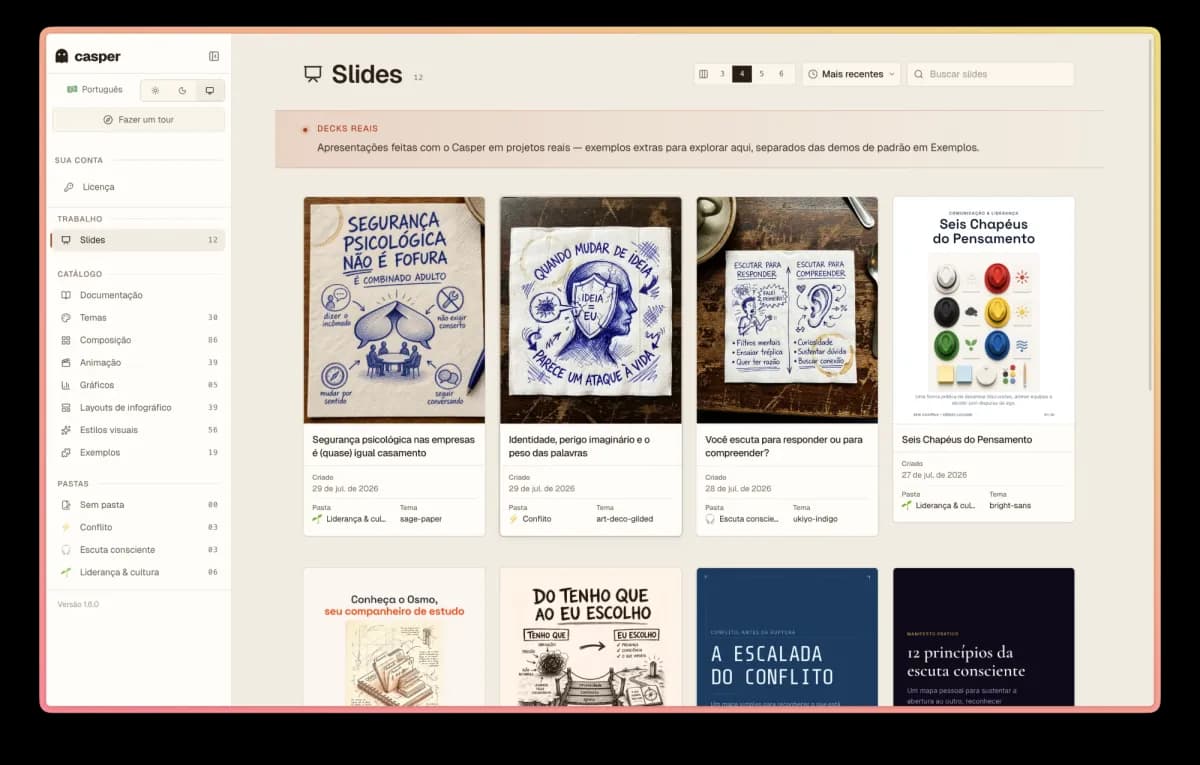Open the Escuta consciente folder in sidebar
This screenshot has width=1200, height=765.
point(138,550)
